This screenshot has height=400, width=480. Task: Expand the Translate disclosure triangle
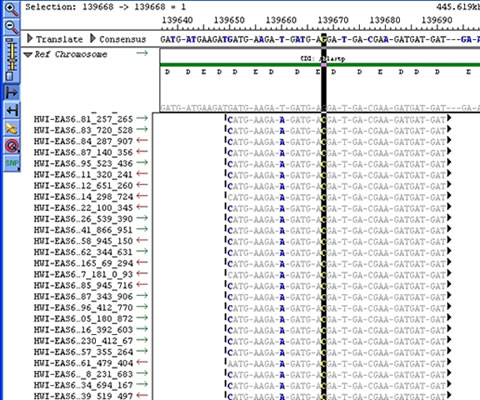tap(29, 39)
